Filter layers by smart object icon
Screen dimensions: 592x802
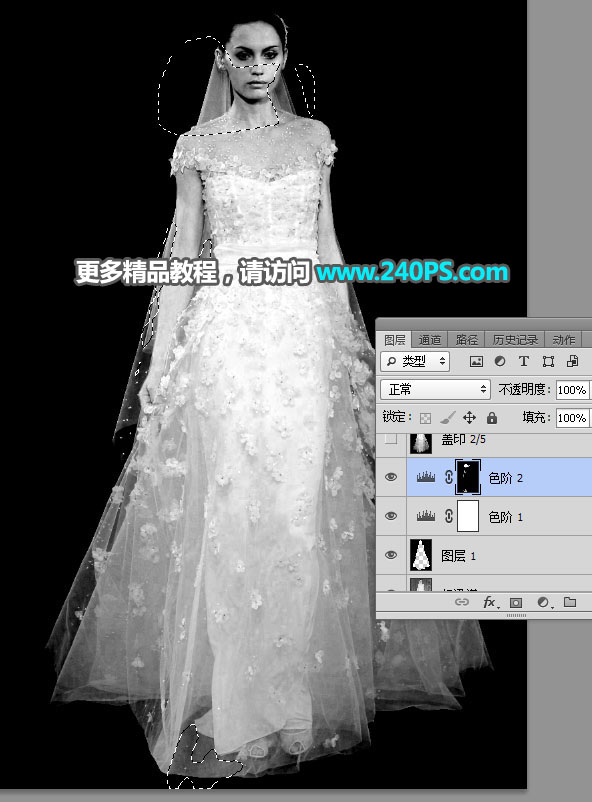pyautogui.click(x=572, y=362)
